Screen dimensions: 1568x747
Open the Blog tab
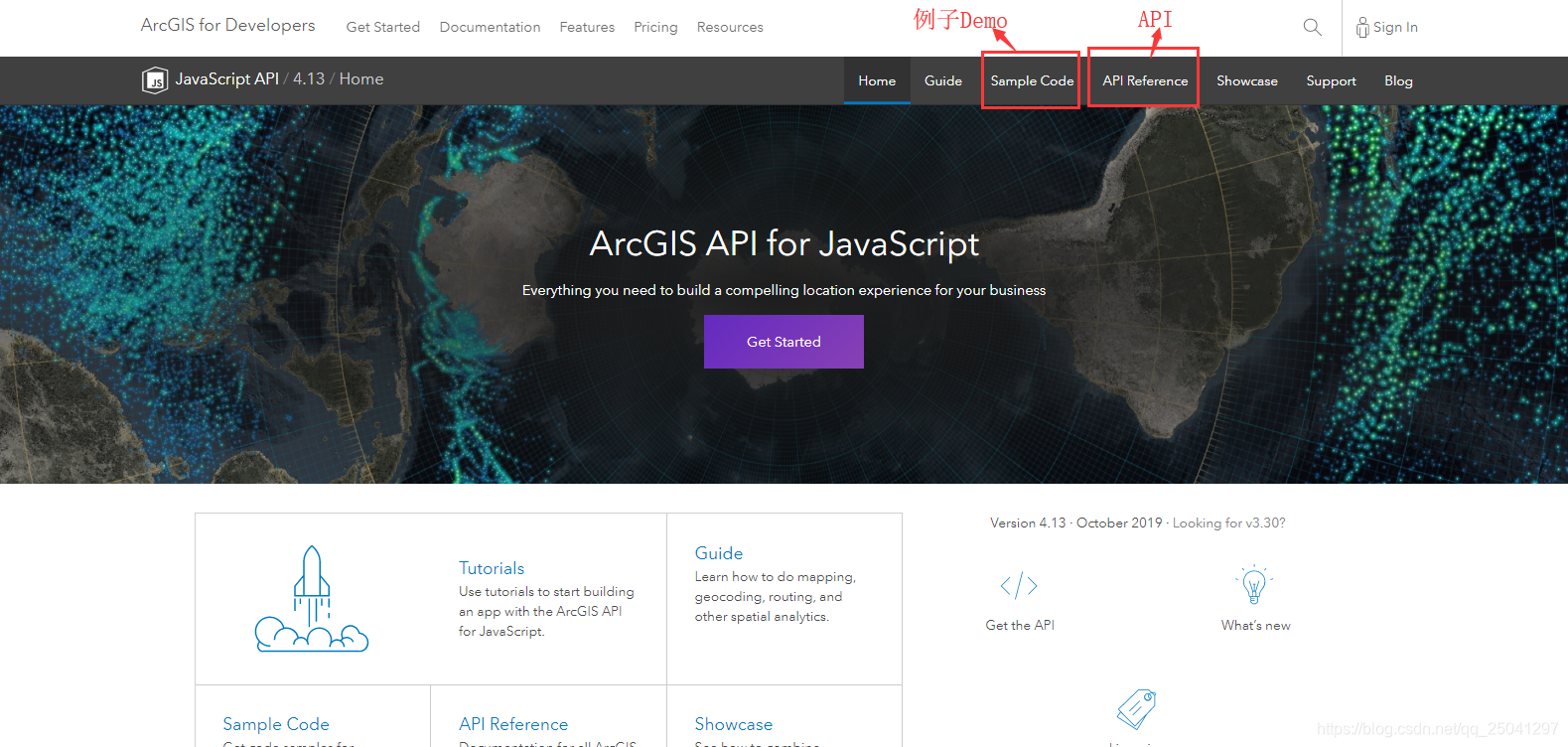click(x=1398, y=80)
